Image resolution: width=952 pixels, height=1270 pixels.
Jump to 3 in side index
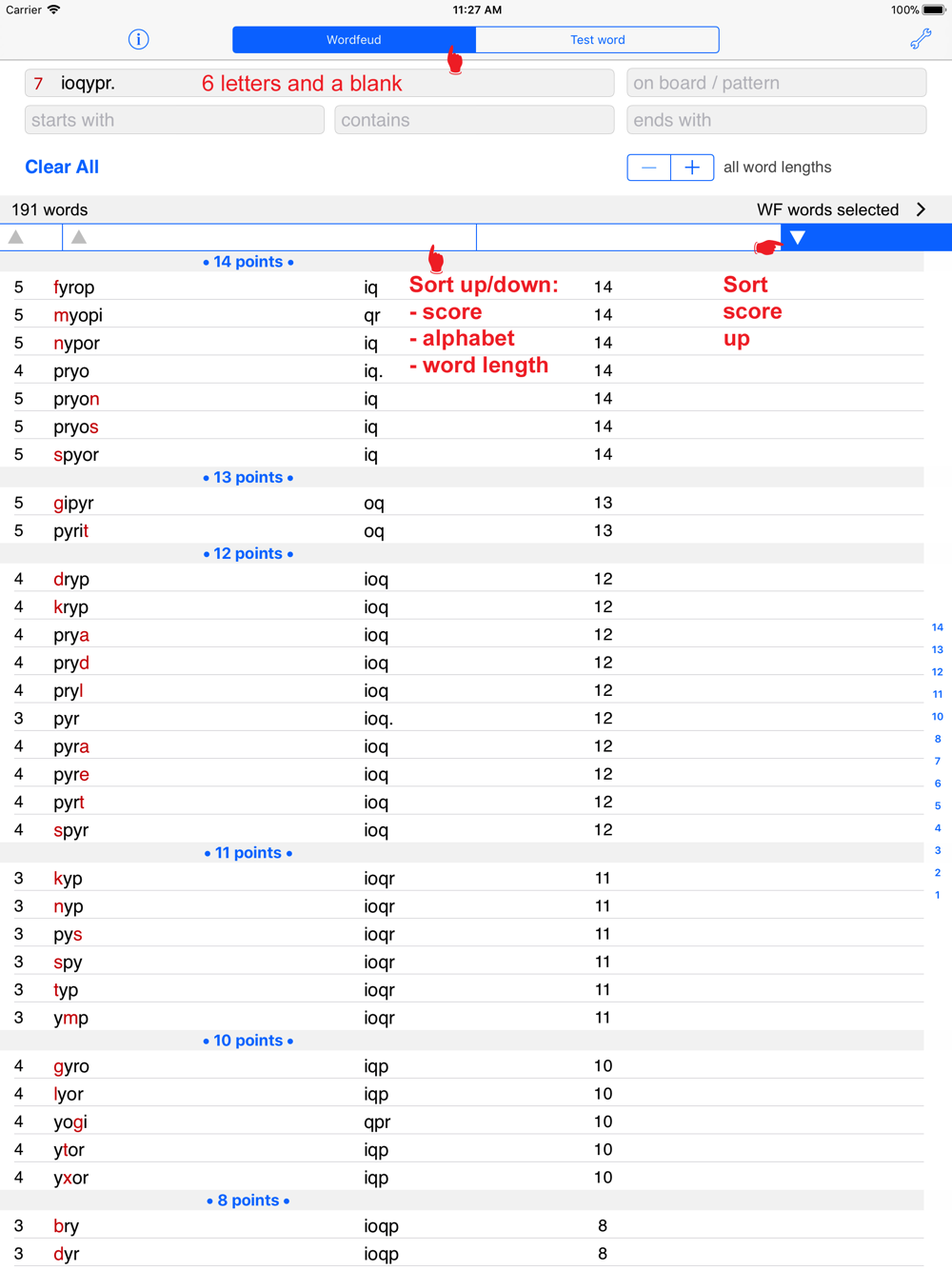pos(938,850)
